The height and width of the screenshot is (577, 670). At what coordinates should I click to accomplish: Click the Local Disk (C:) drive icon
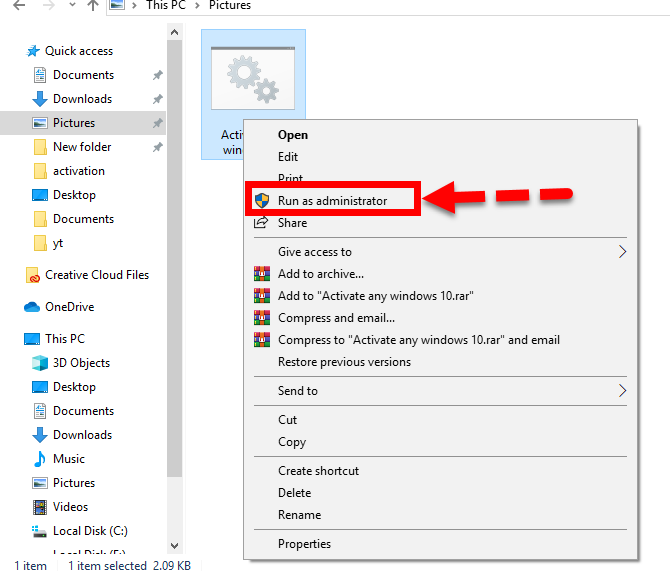click(40, 531)
